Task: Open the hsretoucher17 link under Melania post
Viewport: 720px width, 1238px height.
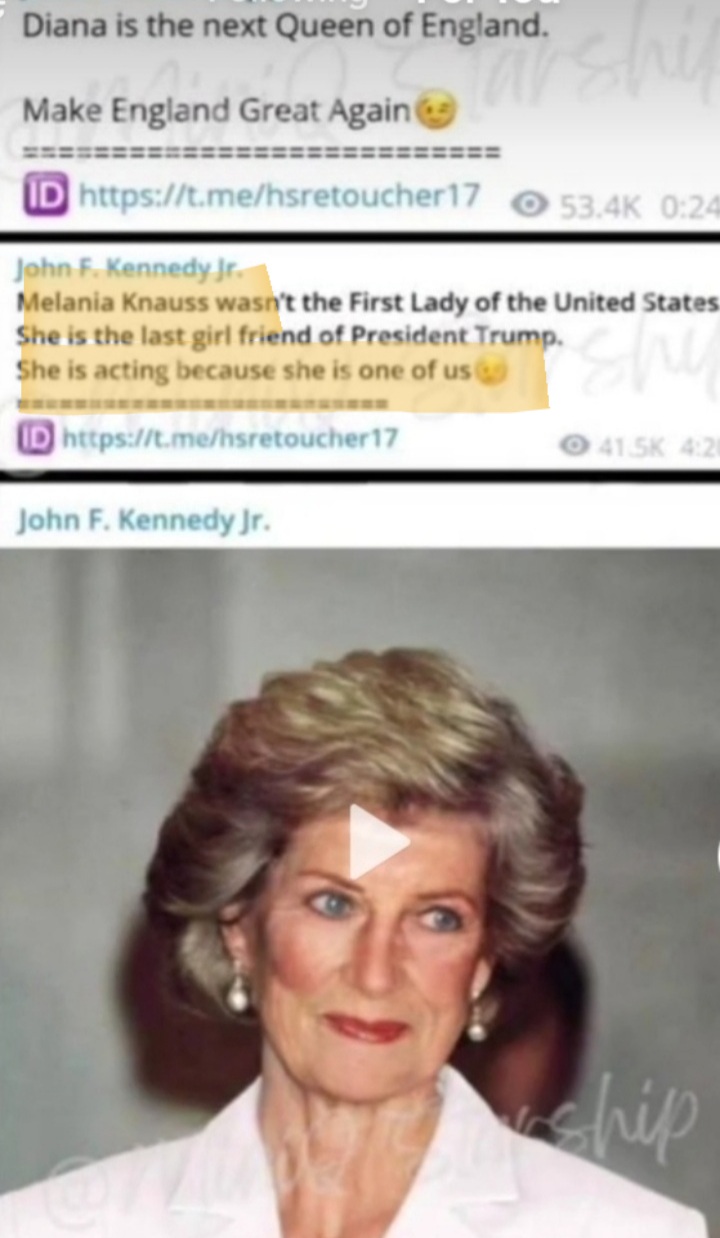Action: tap(230, 438)
